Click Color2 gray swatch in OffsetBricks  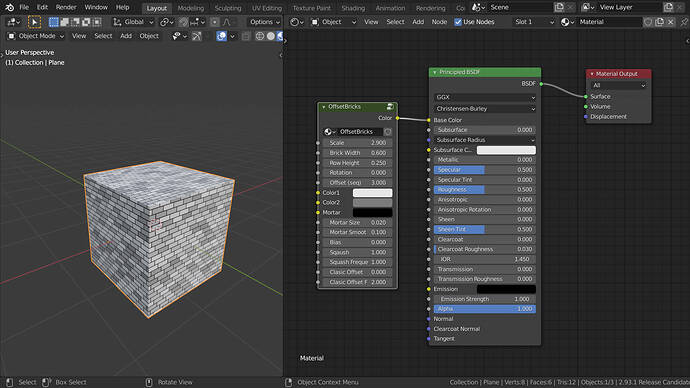pos(372,203)
